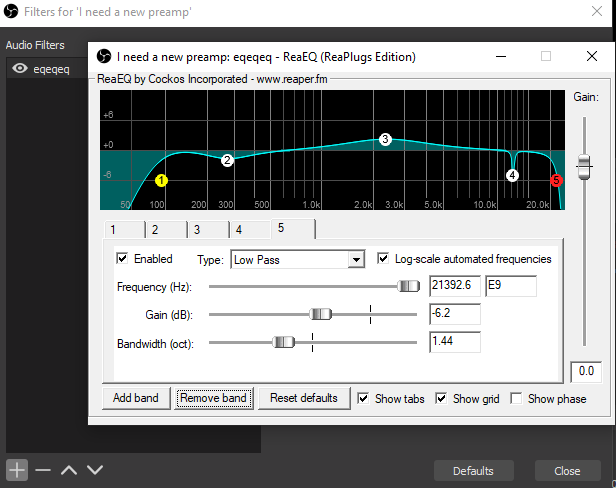
Task: Click Bandwidth (oct) slider handle
Action: 283,342
